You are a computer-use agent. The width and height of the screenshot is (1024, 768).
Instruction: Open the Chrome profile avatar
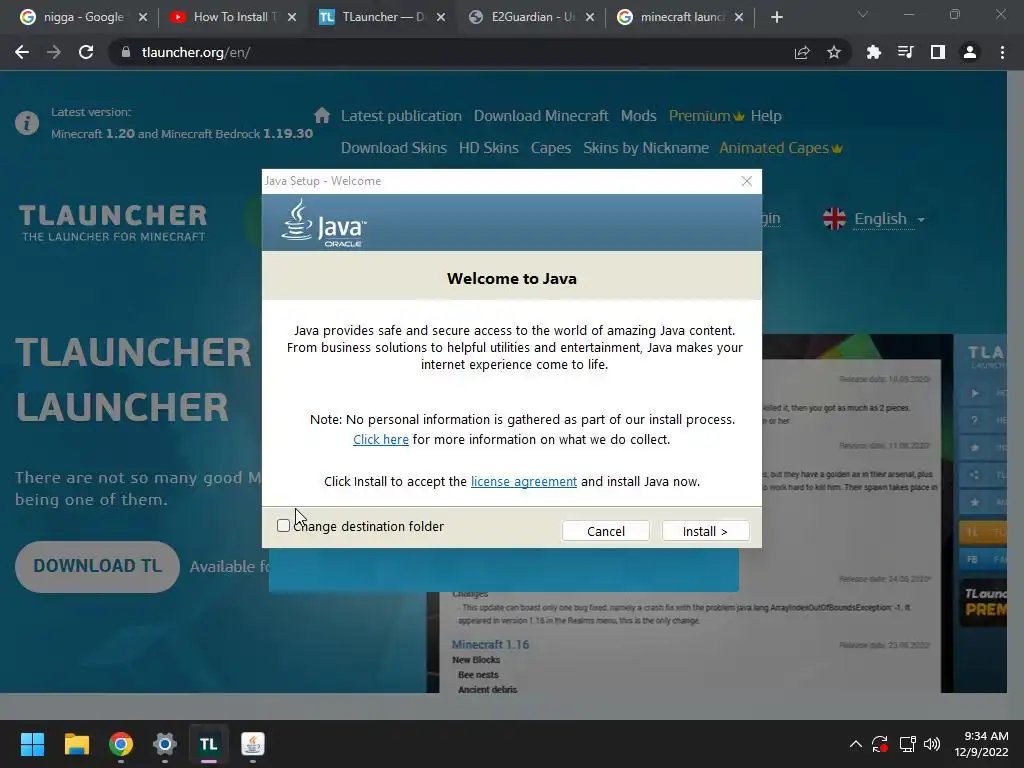(970, 52)
